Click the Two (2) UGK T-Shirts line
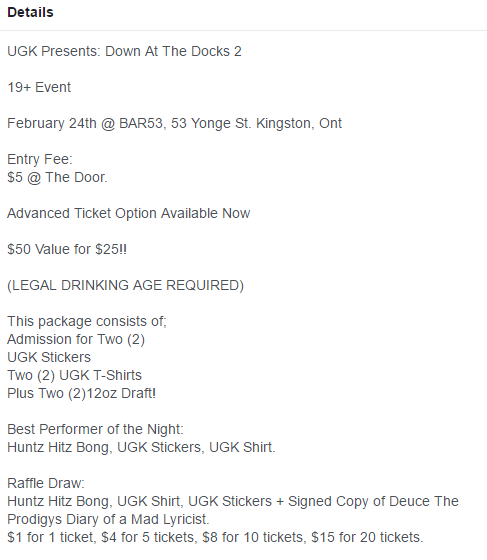Screen dimensions: 487x560 (74, 376)
